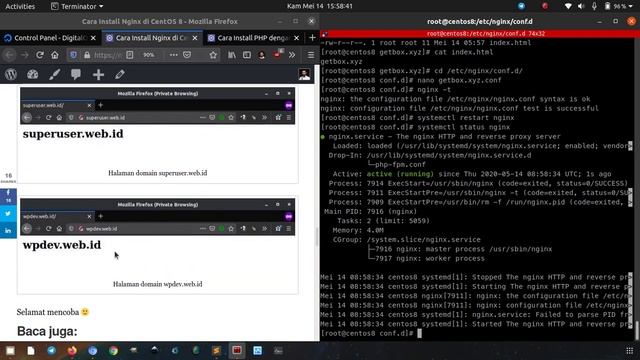Show Firefox sidebars icon
640x360 pixels.
[x=247, y=55]
